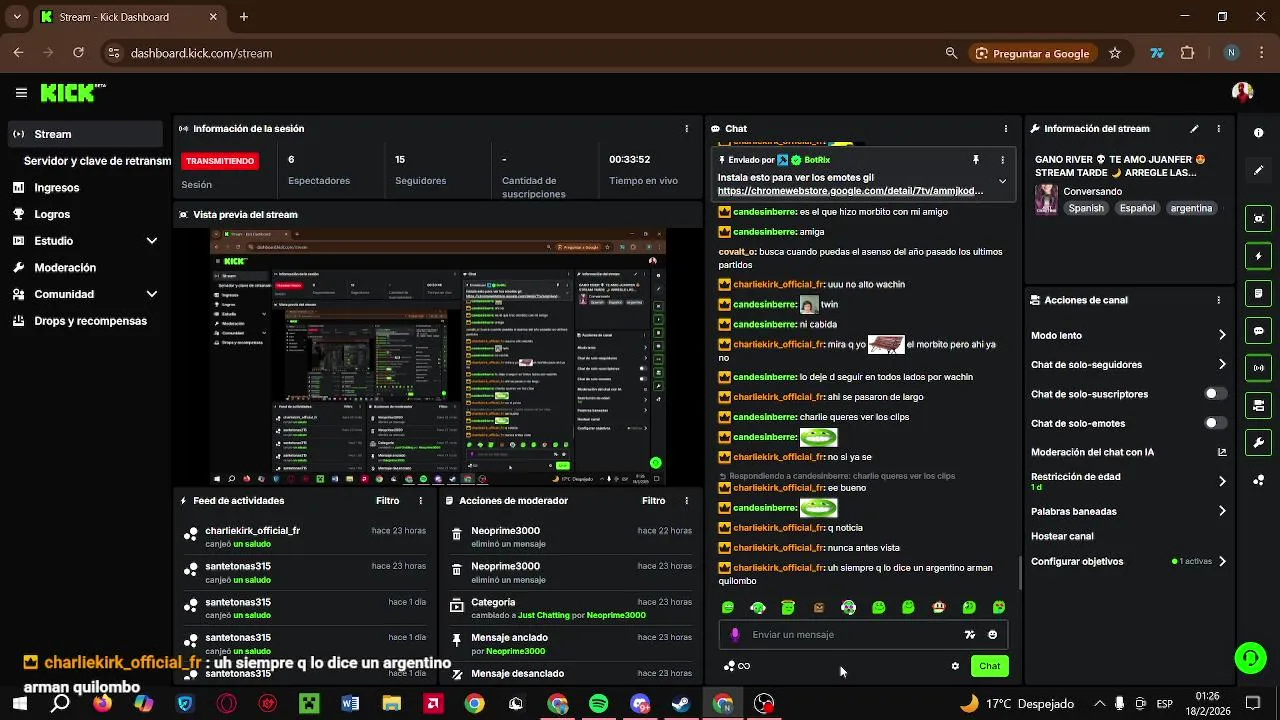Open the emoji picker in message box
Image resolution: width=1280 pixels, height=720 pixels.
click(x=992, y=635)
